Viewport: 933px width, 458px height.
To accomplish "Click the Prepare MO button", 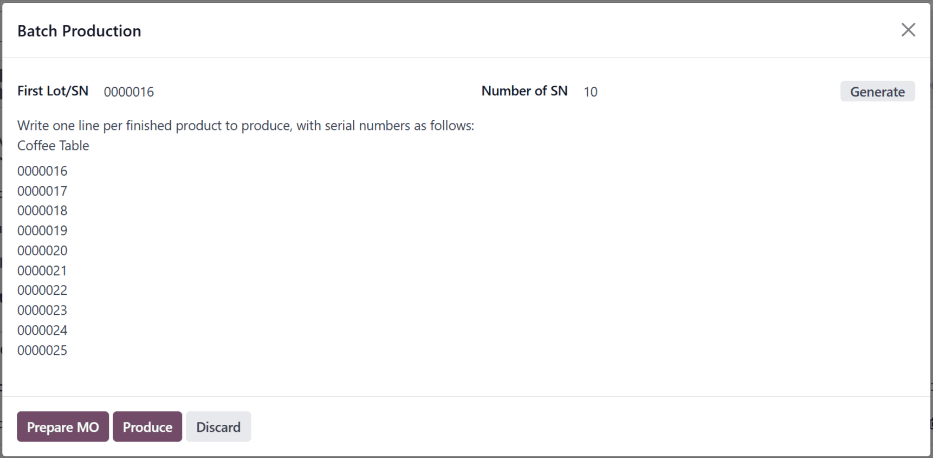I will pos(63,427).
